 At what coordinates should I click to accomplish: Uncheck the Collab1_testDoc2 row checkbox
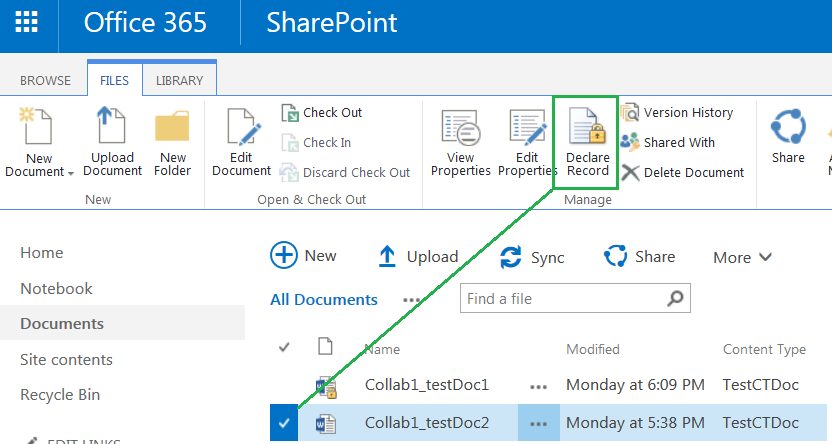[284, 424]
